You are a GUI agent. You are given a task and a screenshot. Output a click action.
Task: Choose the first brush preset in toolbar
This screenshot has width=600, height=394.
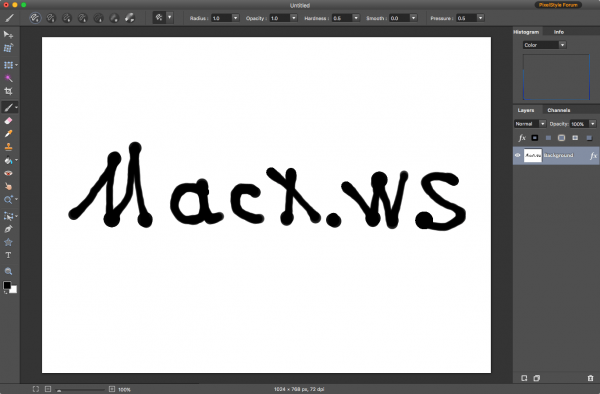[x=35, y=18]
